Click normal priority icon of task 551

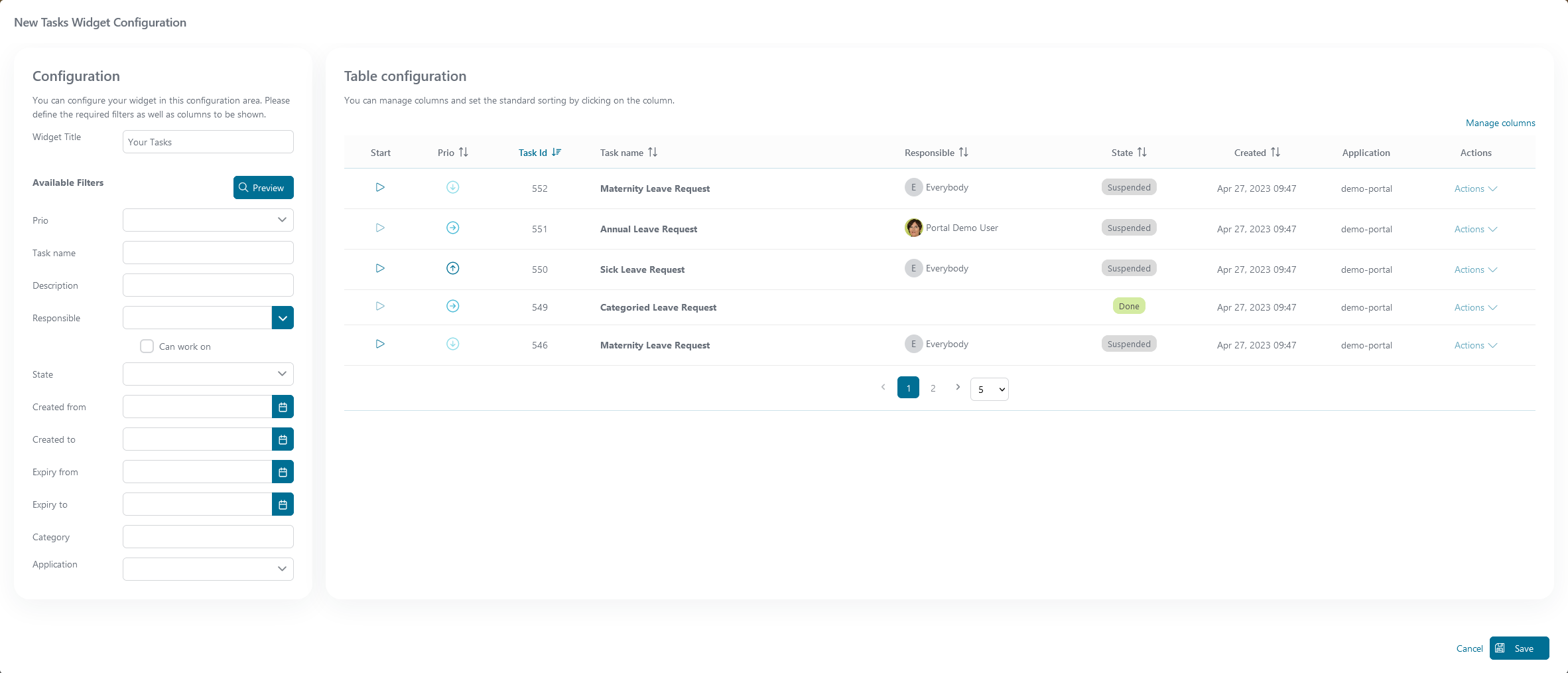pyautogui.click(x=453, y=228)
